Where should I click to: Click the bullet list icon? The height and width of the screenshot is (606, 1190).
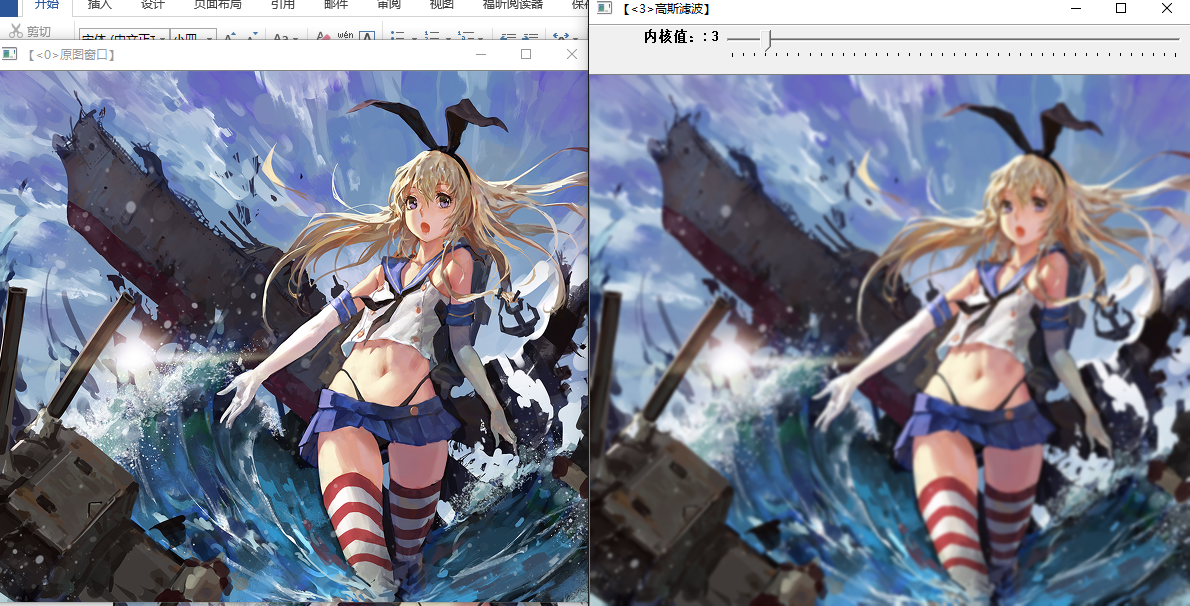[396, 35]
